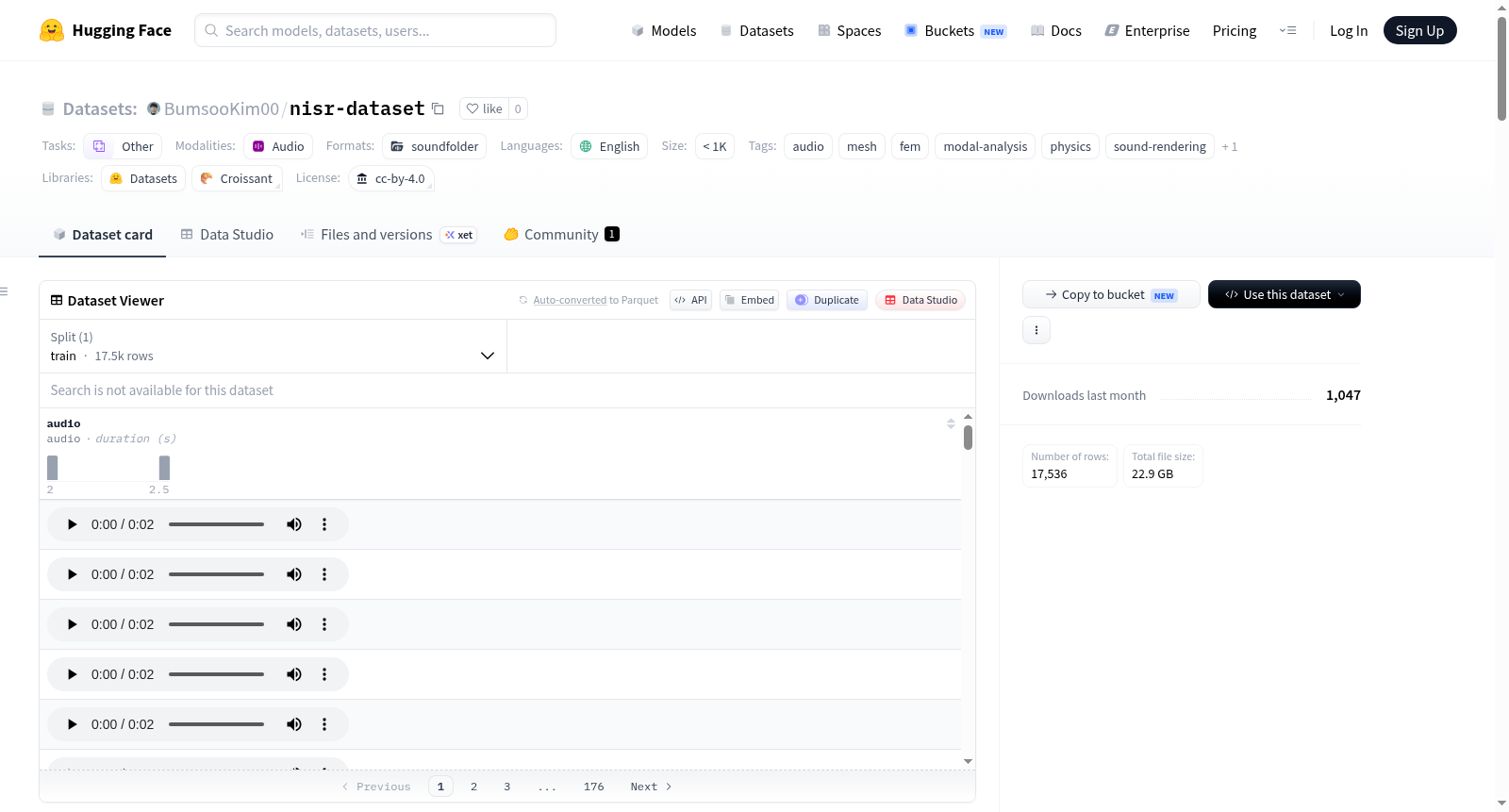
Task: Toggle the left sidebar outline icon
Action: 5,291
